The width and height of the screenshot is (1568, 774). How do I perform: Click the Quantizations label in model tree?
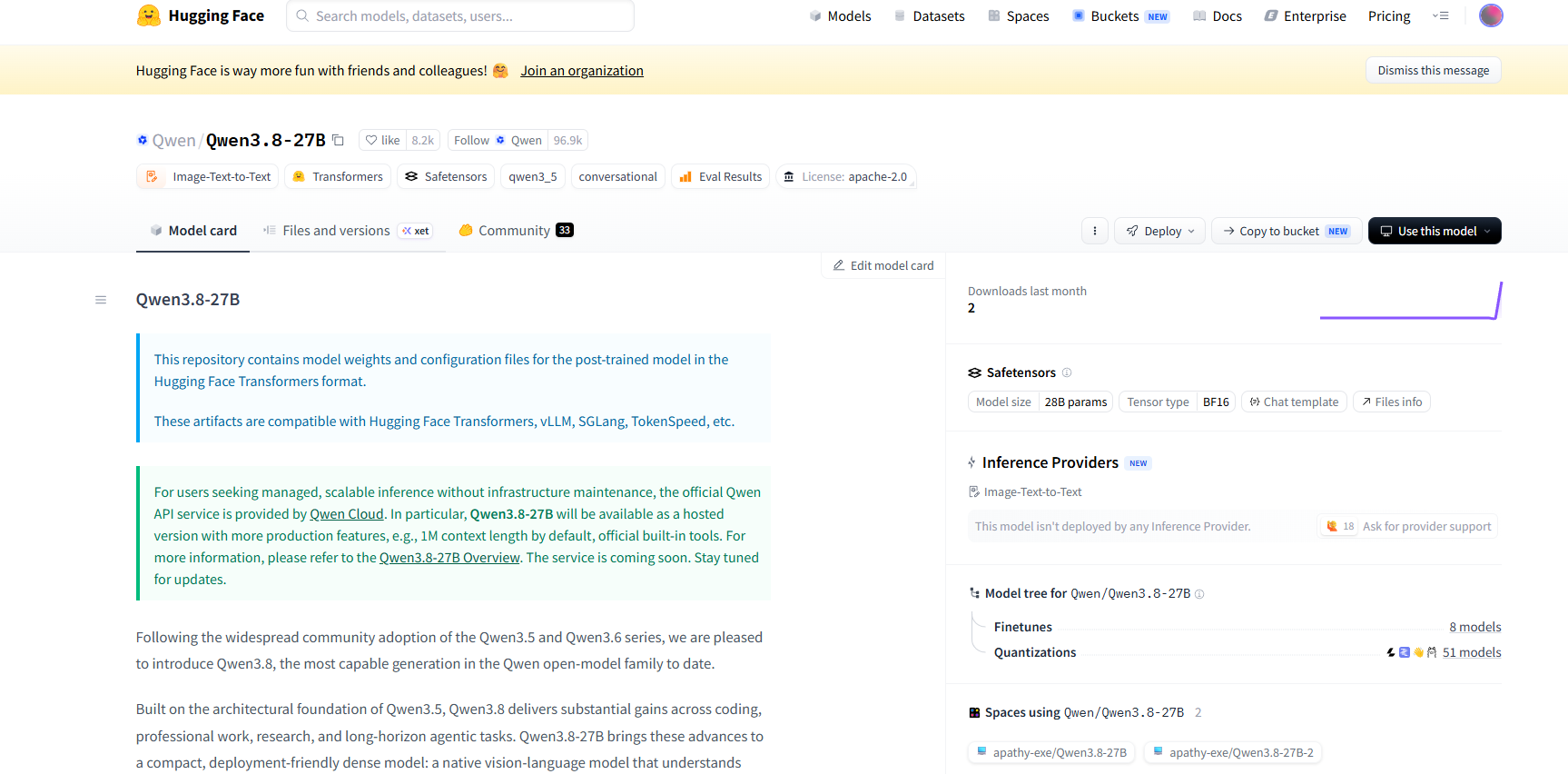click(1035, 652)
